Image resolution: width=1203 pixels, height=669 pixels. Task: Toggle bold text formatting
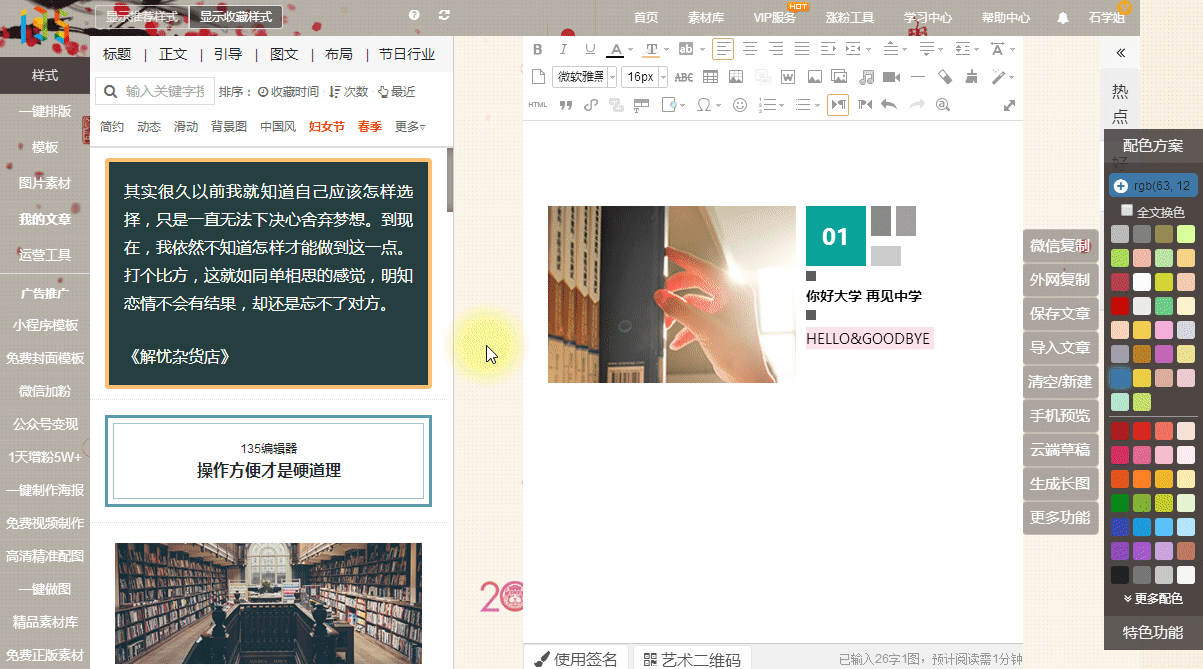click(x=537, y=49)
